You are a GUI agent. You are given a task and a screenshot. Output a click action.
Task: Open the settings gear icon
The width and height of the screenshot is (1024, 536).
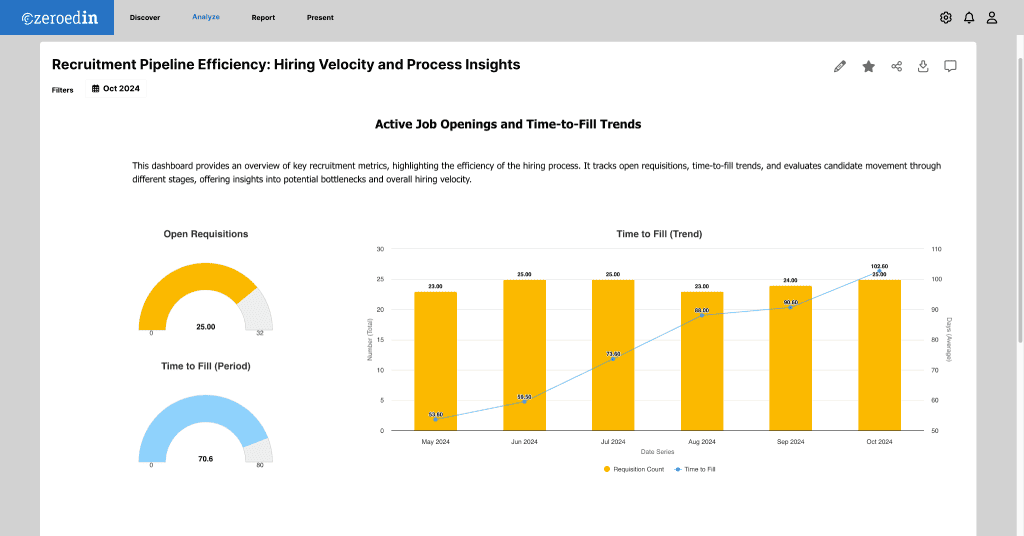click(946, 17)
